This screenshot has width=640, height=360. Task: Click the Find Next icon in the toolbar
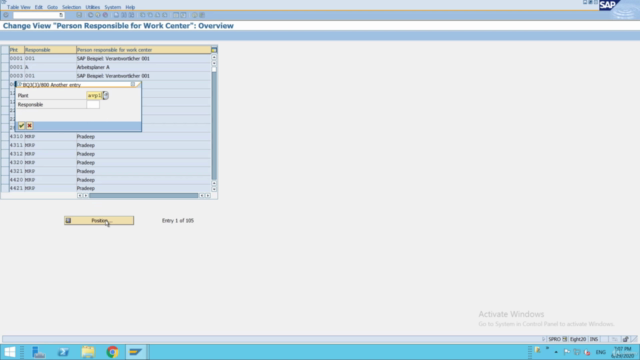pos(131,15)
